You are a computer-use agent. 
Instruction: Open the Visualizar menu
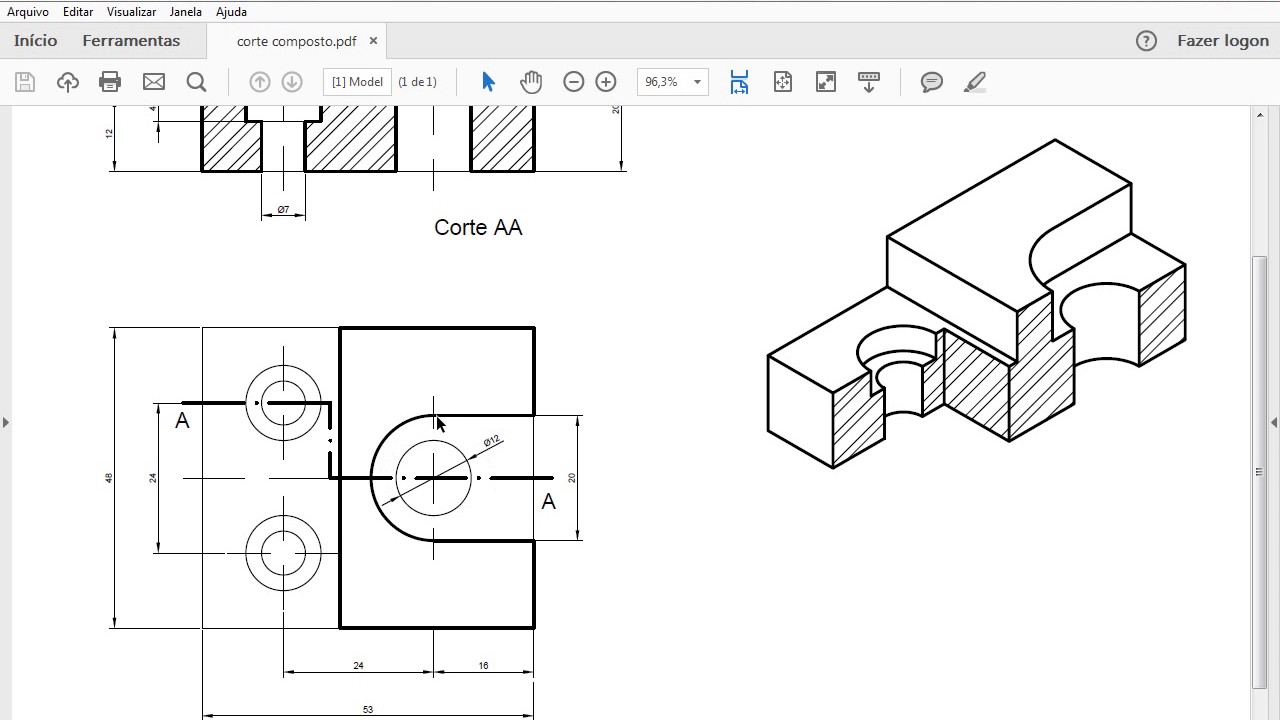coord(131,12)
